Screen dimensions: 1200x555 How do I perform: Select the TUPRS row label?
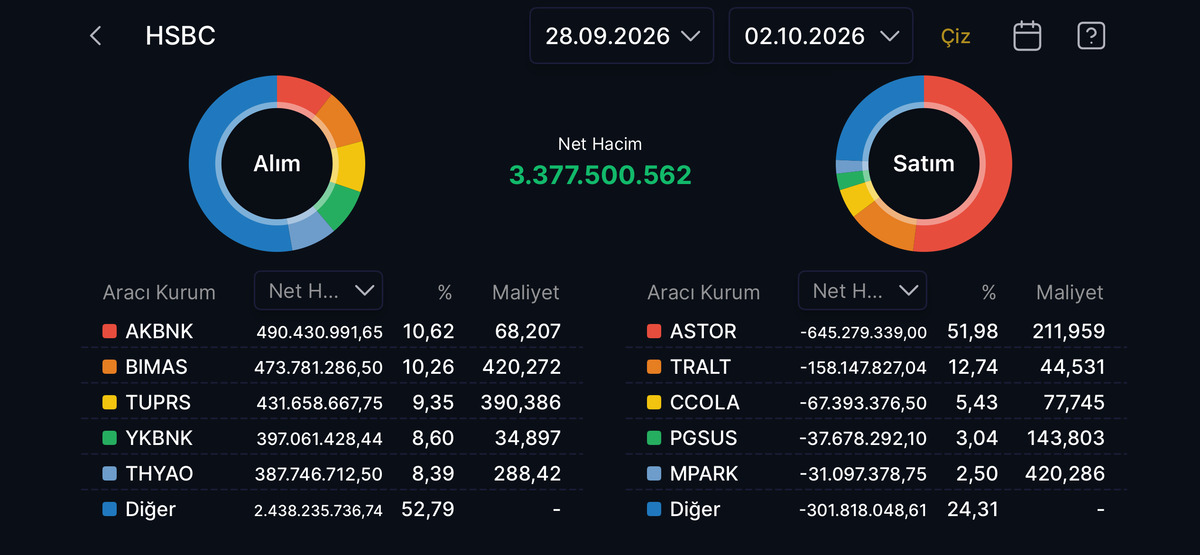pyautogui.click(x=158, y=402)
